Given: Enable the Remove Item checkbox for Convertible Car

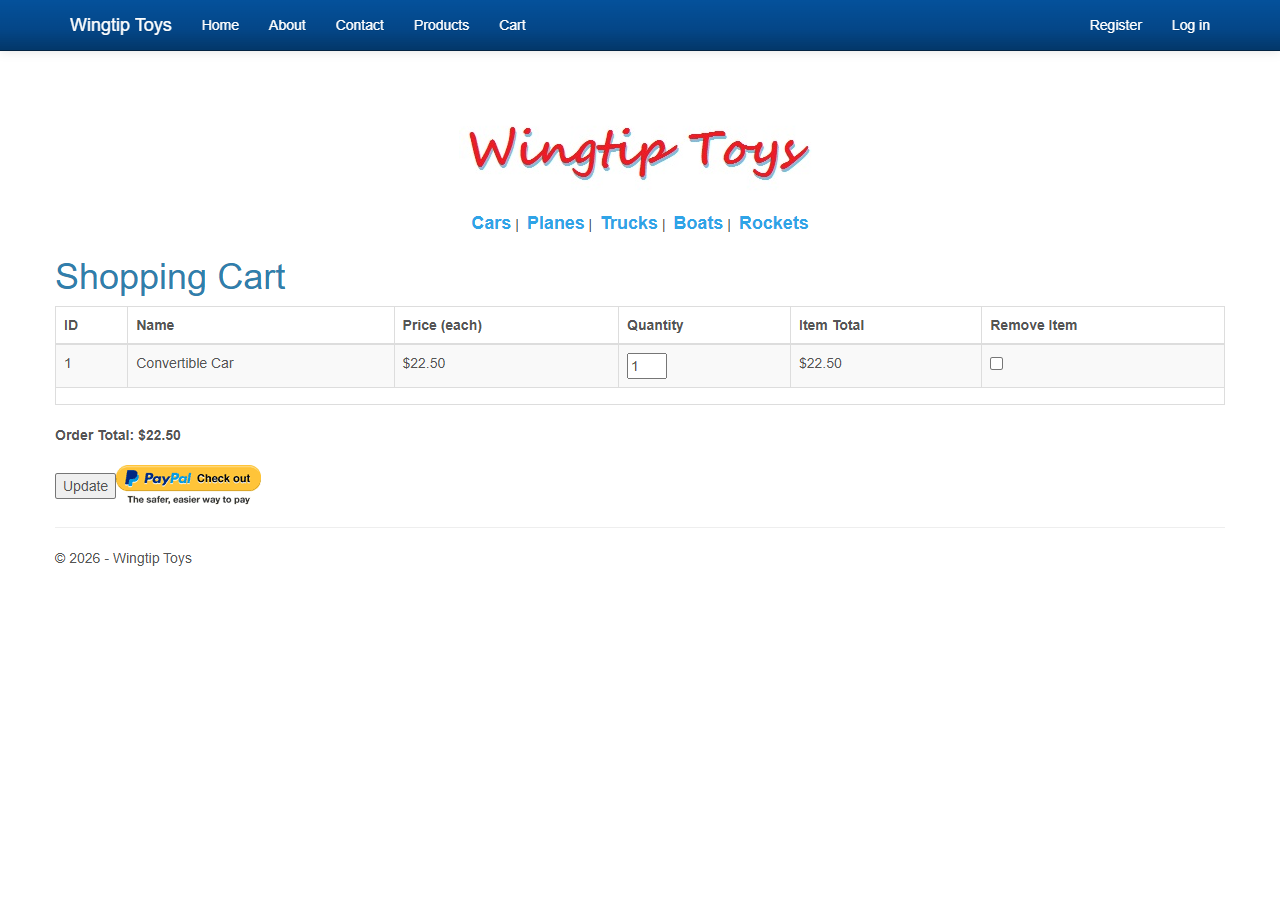Looking at the screenshot, I should 996,363.
